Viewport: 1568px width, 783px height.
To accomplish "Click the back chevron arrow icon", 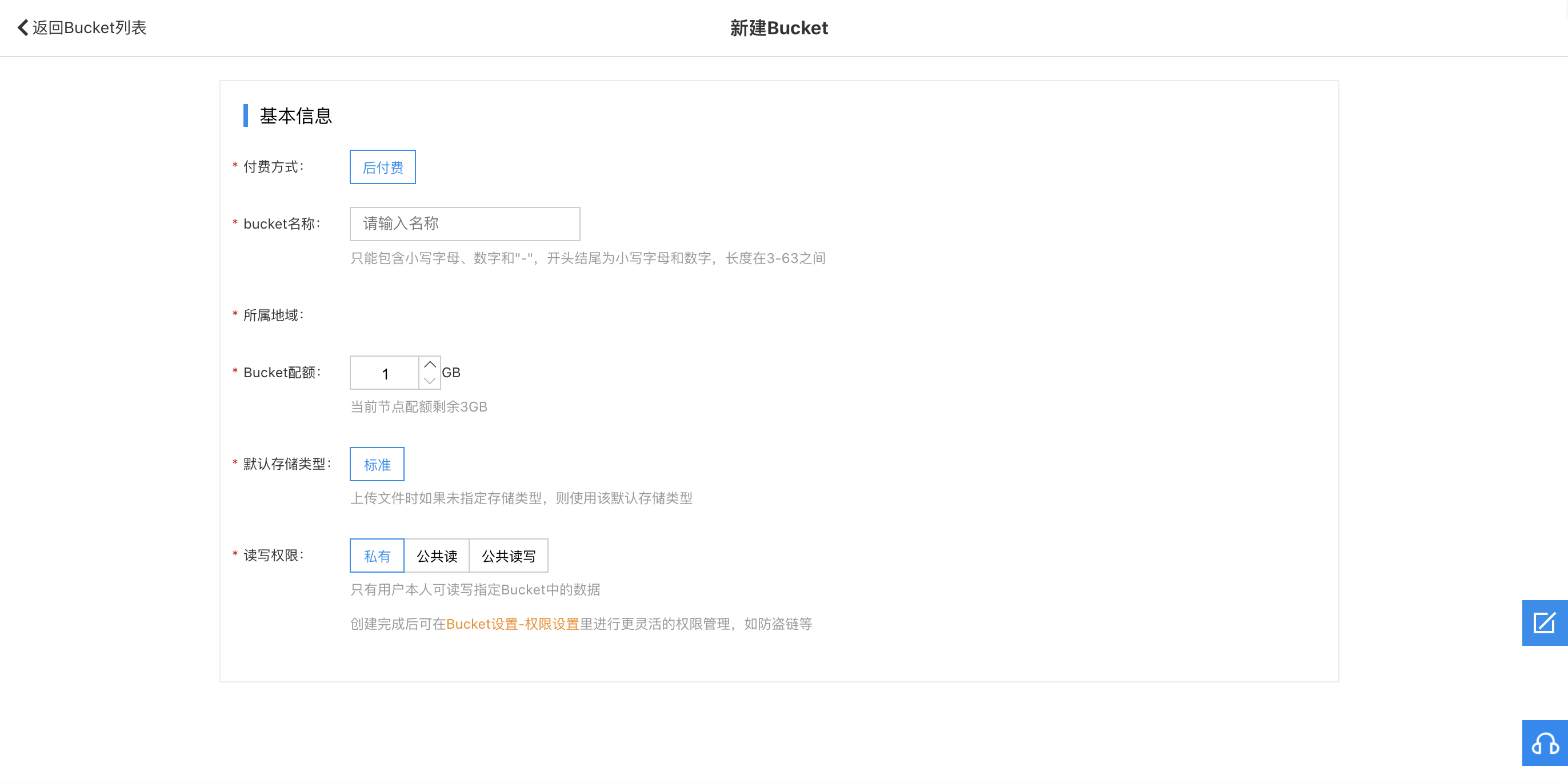I will coord(22,27).
